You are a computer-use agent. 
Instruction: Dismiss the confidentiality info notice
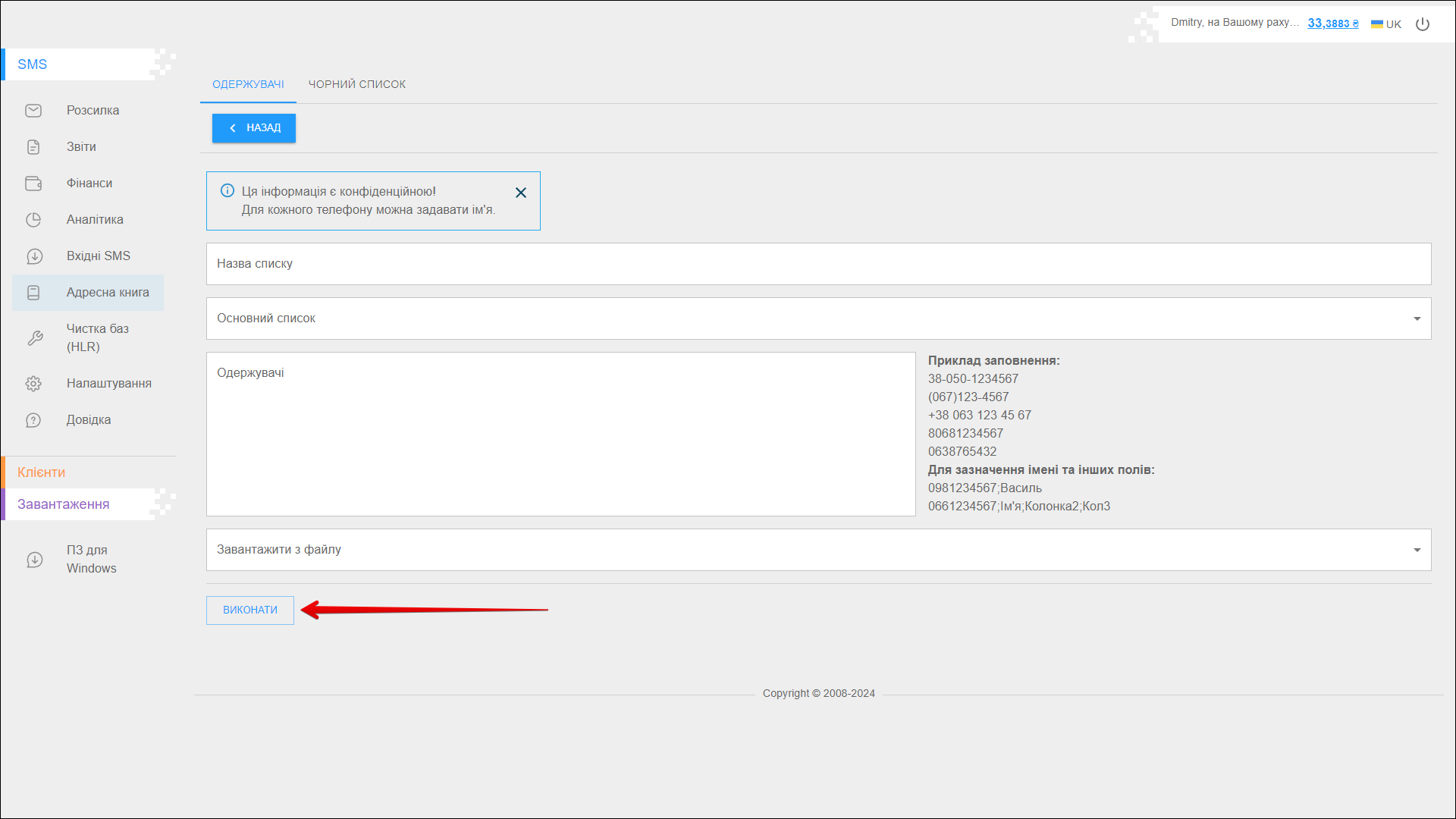click(521, 193)
